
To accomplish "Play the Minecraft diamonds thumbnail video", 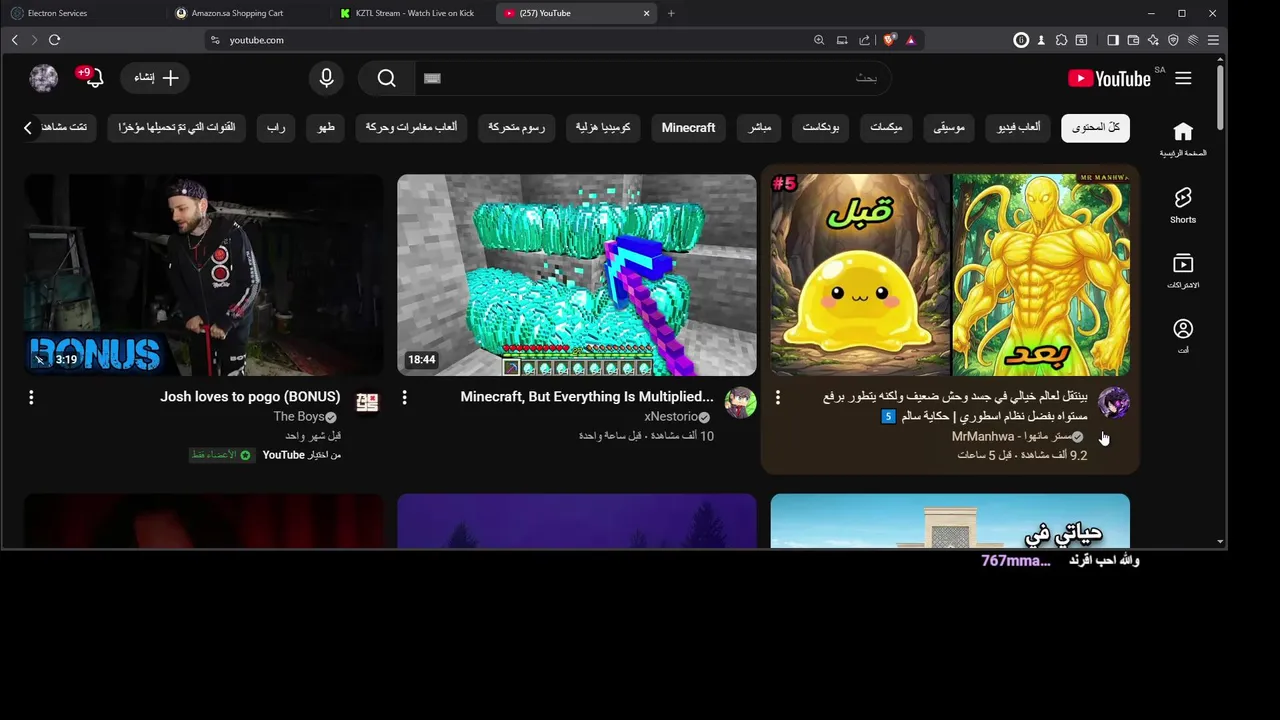I will pyautogui.click(x=577, y=275).
